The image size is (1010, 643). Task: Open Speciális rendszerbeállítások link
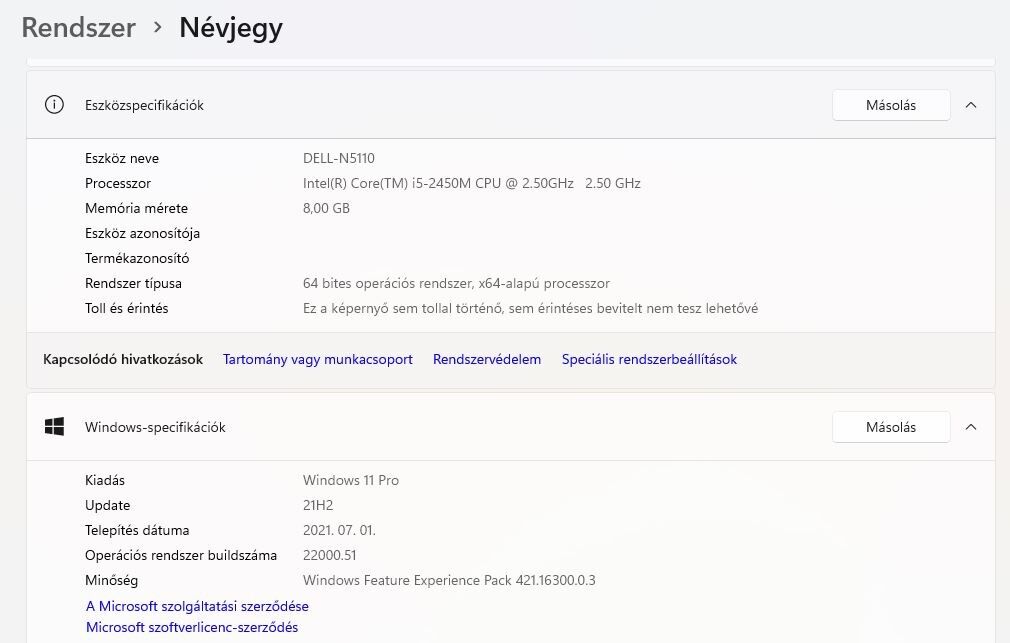click(649, 359)
